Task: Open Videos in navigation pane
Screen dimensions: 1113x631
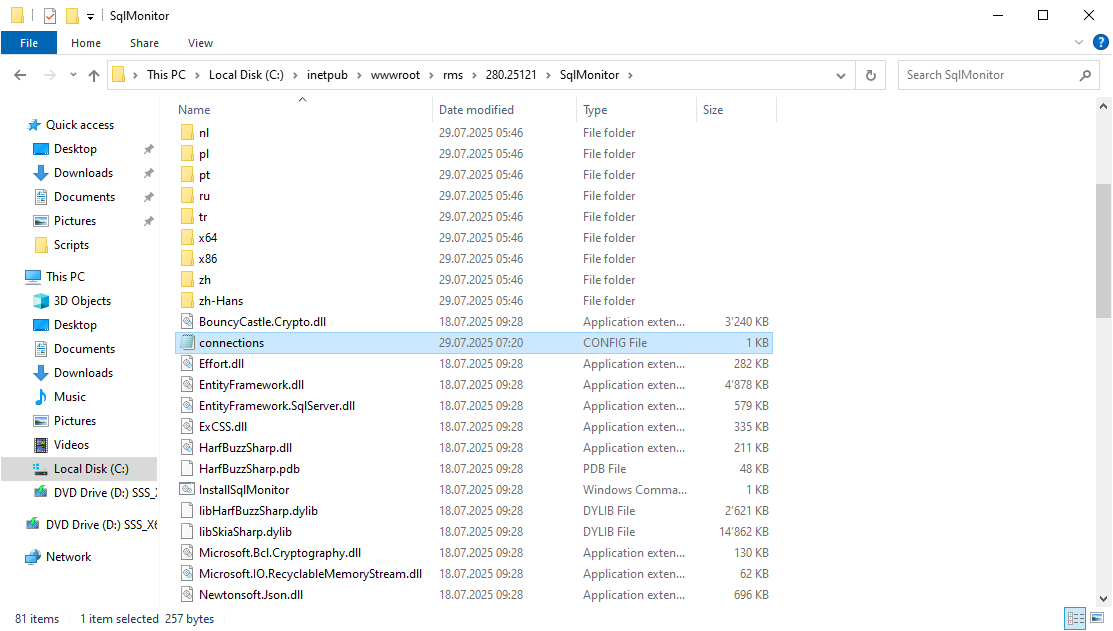Action: [x=71, y=445]
